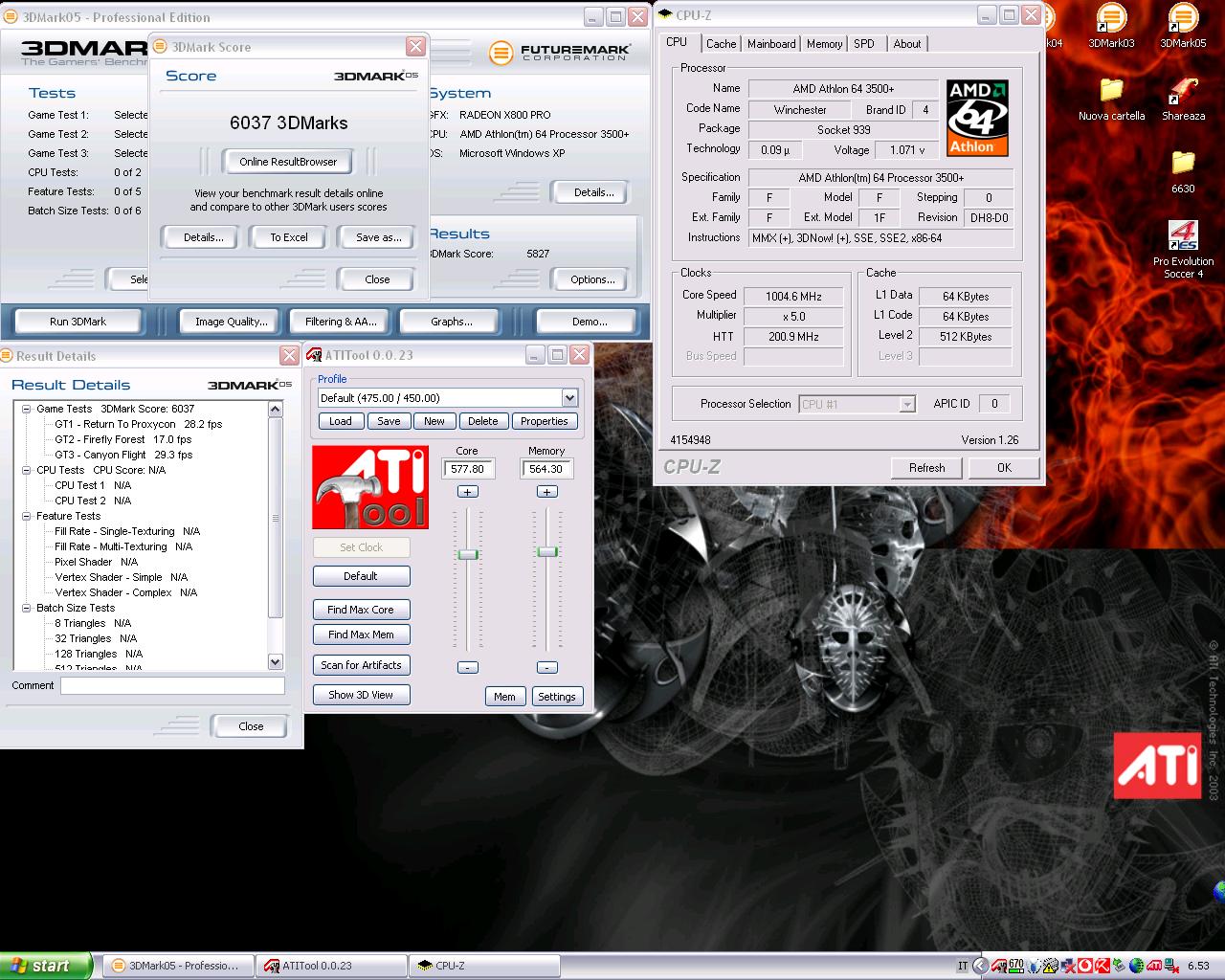Click the 670 meter tray icon
The width and height of the screenshot is (1225, 980).
click(x=1016, y=966)
